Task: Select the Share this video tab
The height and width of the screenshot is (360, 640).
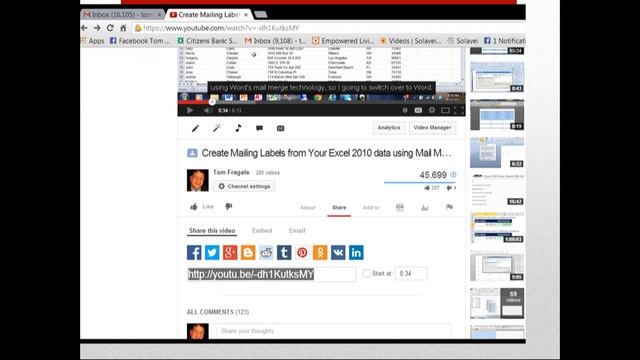Action: pos(212,231)
